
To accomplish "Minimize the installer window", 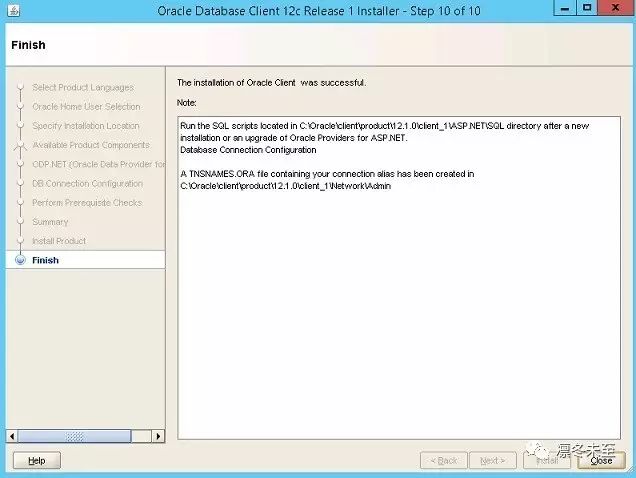I will click(565, 8).
